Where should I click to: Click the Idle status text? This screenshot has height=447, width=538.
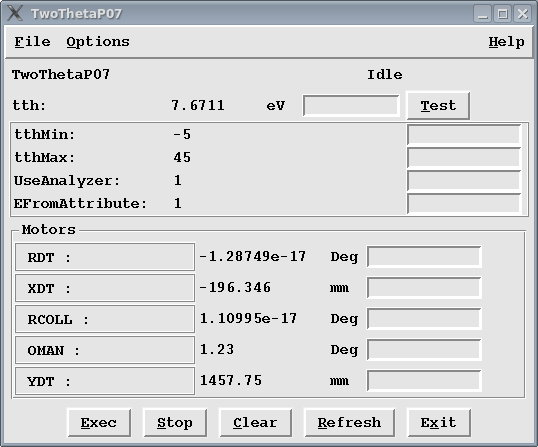(x=385, y=74)
